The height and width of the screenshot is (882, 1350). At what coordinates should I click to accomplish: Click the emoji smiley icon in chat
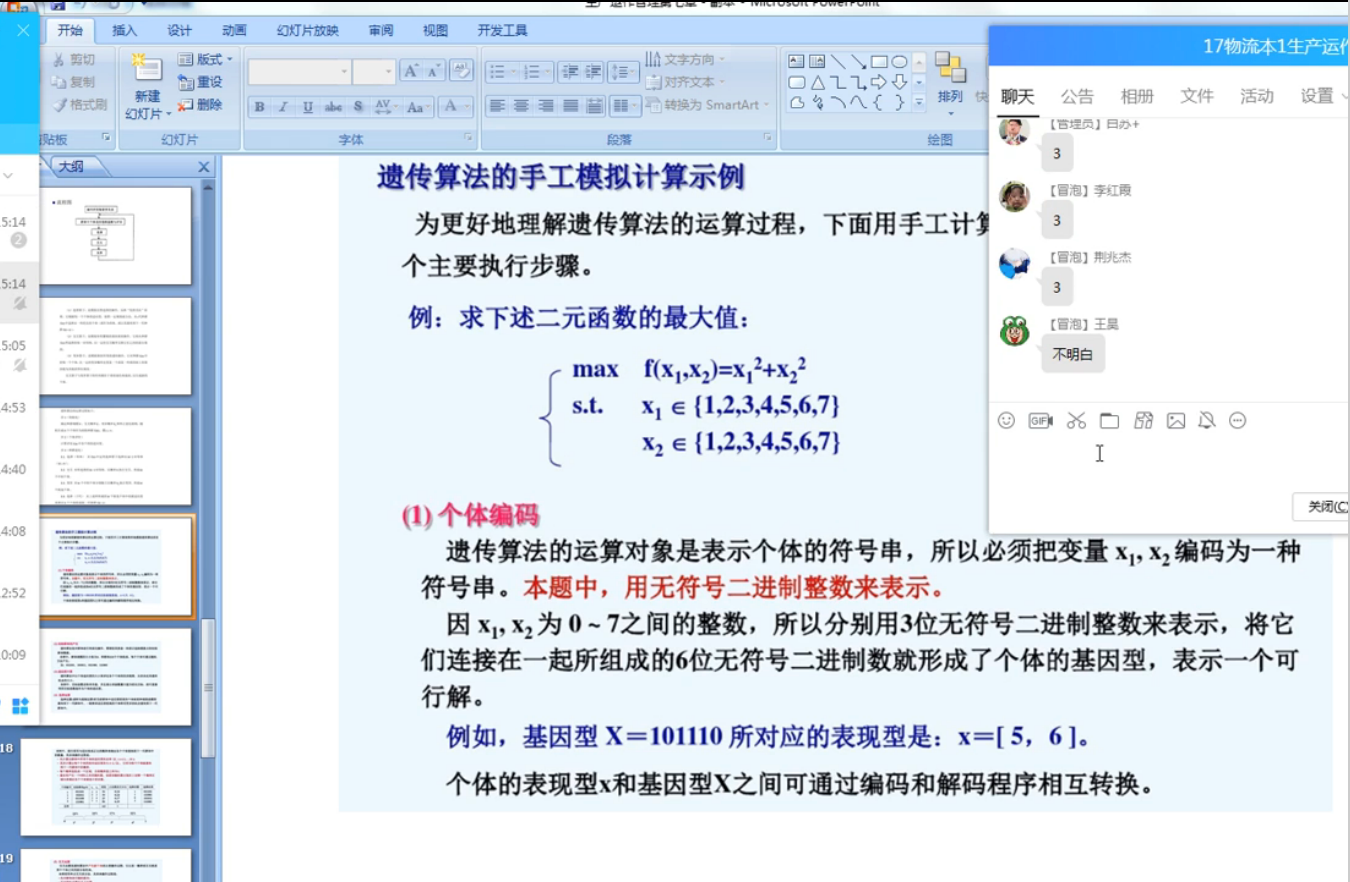pyautogui.click(x=1007, y=421)
